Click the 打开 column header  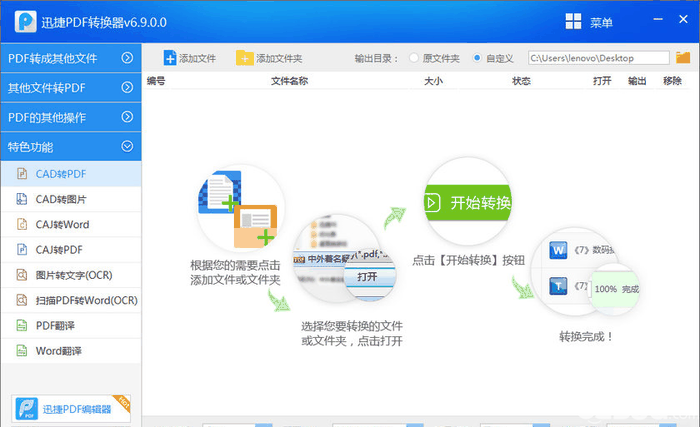(x=602, y=81)
